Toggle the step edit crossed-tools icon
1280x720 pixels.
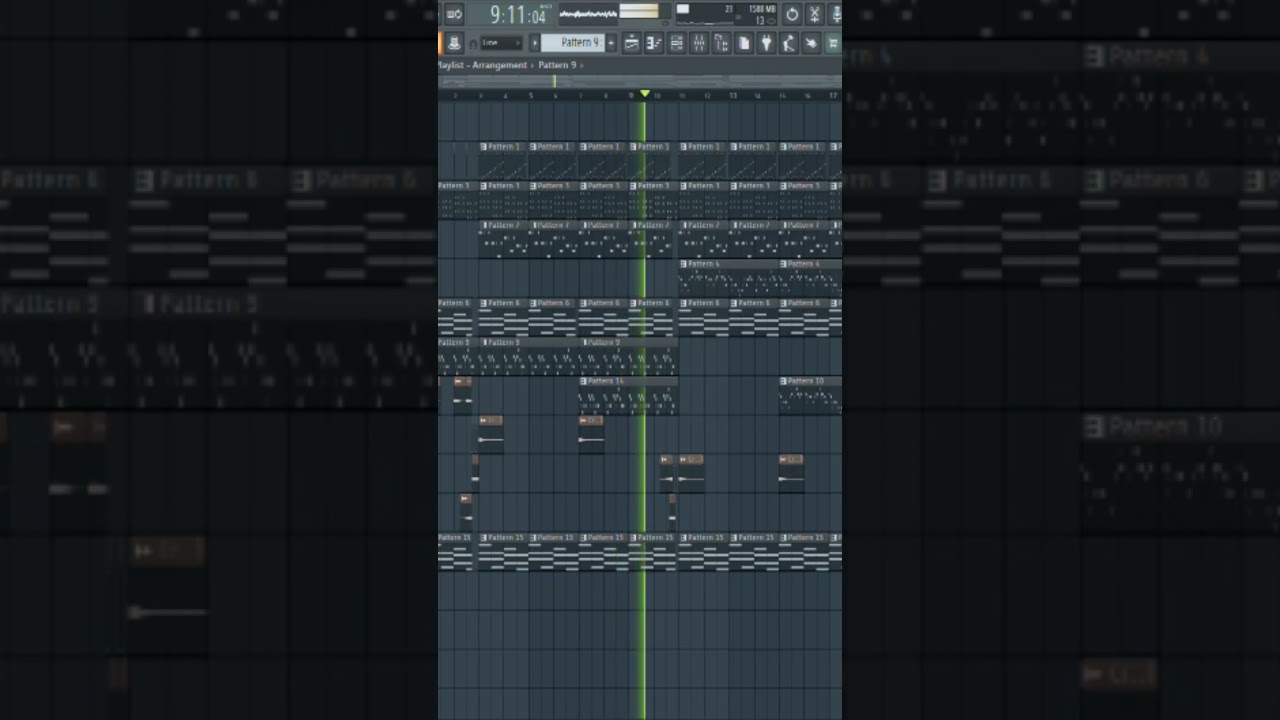click(814, 14)
